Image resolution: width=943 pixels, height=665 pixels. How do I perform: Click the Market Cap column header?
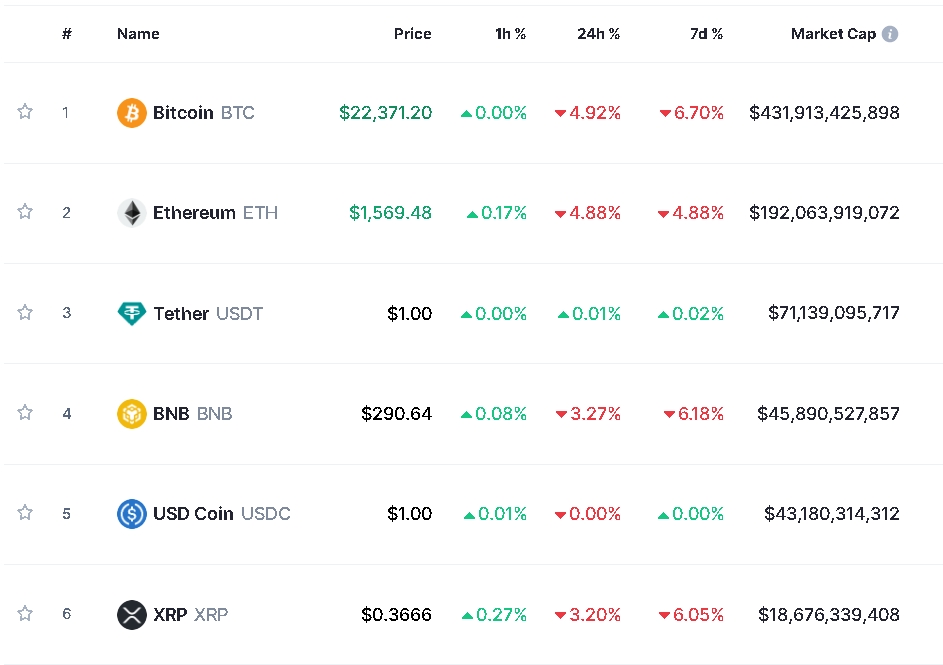[833, 34]
